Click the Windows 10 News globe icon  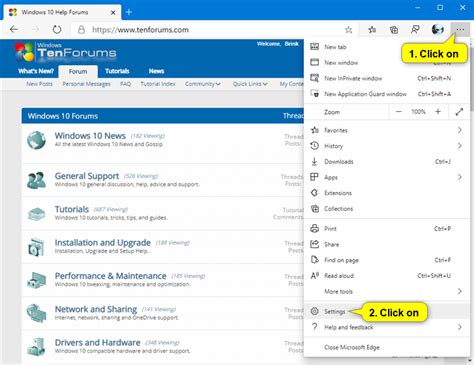(36, 140)
